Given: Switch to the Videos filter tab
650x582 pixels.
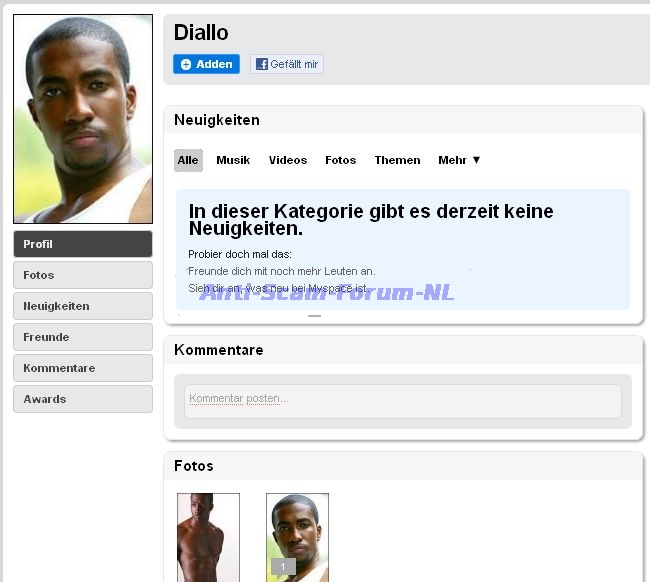Looking at the screenshot, I should [x=288, y=160].
